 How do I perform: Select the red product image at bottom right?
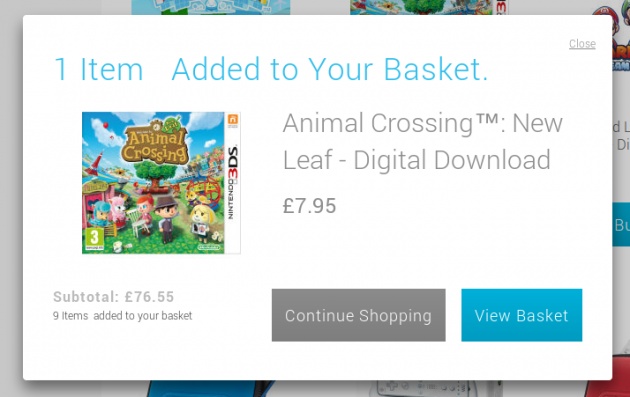[x=607, y=377]
